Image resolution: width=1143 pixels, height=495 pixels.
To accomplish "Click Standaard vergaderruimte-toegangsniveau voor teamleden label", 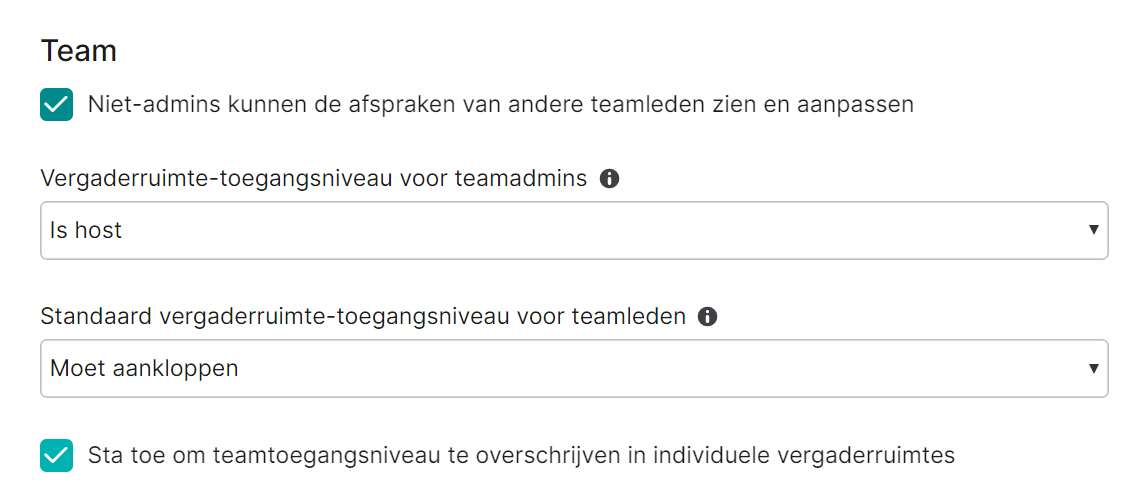I will click(363, 316).
